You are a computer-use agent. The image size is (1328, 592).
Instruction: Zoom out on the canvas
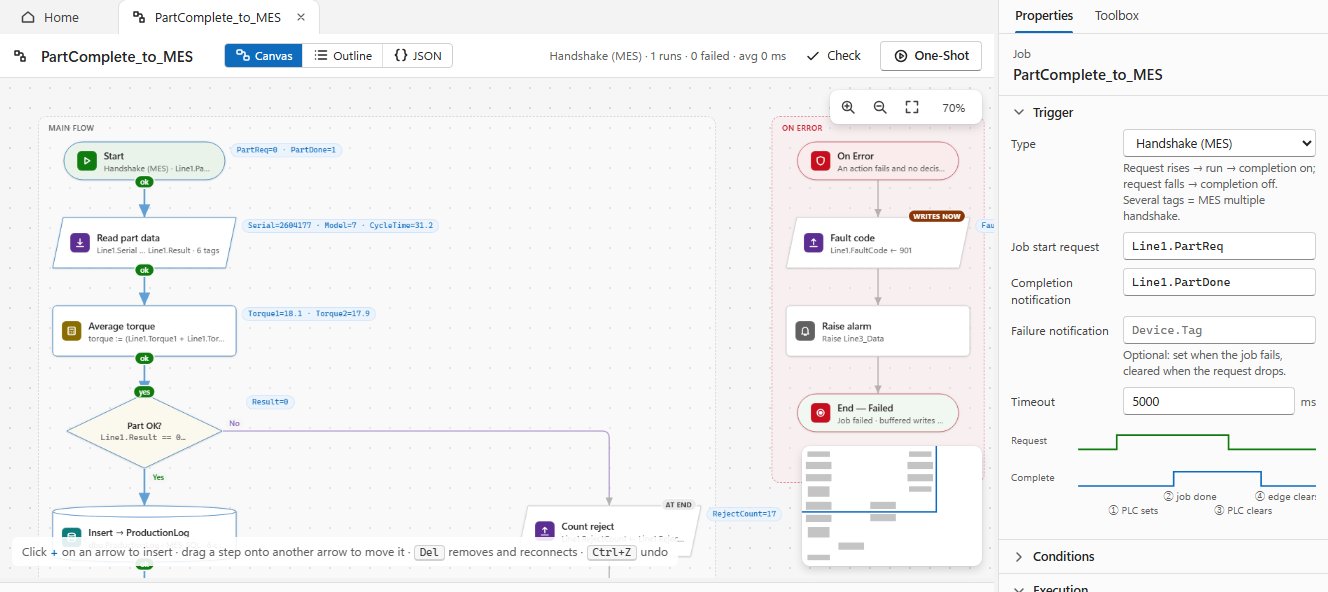point(880,107)
